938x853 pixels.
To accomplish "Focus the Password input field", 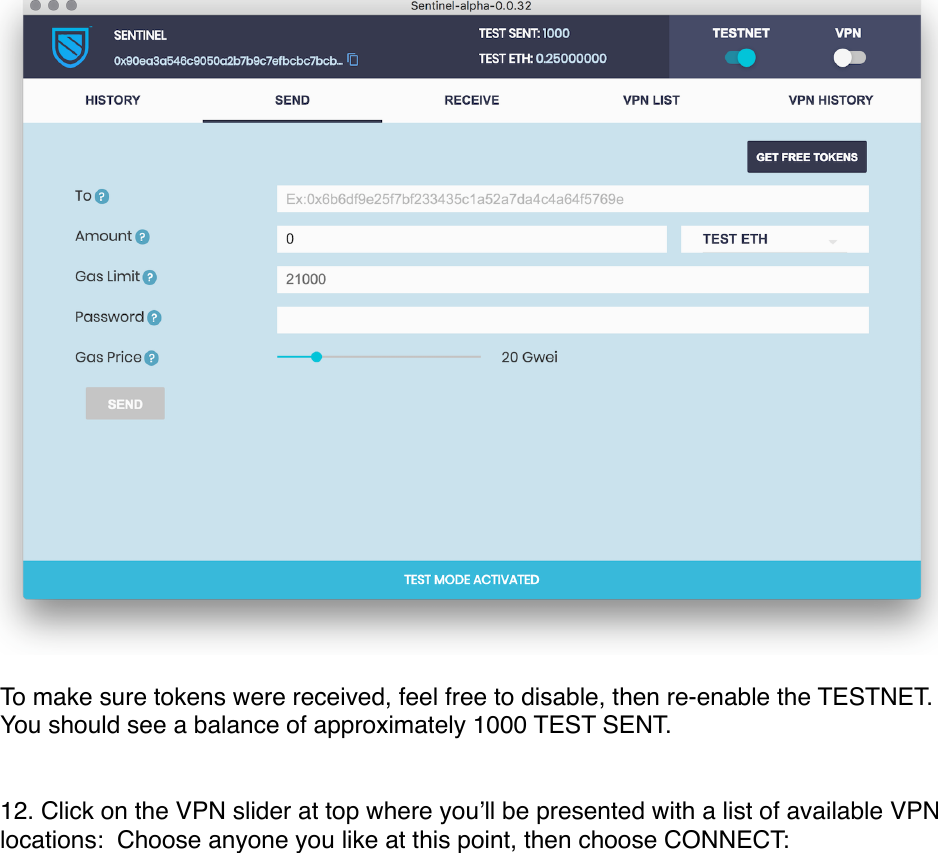I will pyautogui.click(x=572, y=320).
